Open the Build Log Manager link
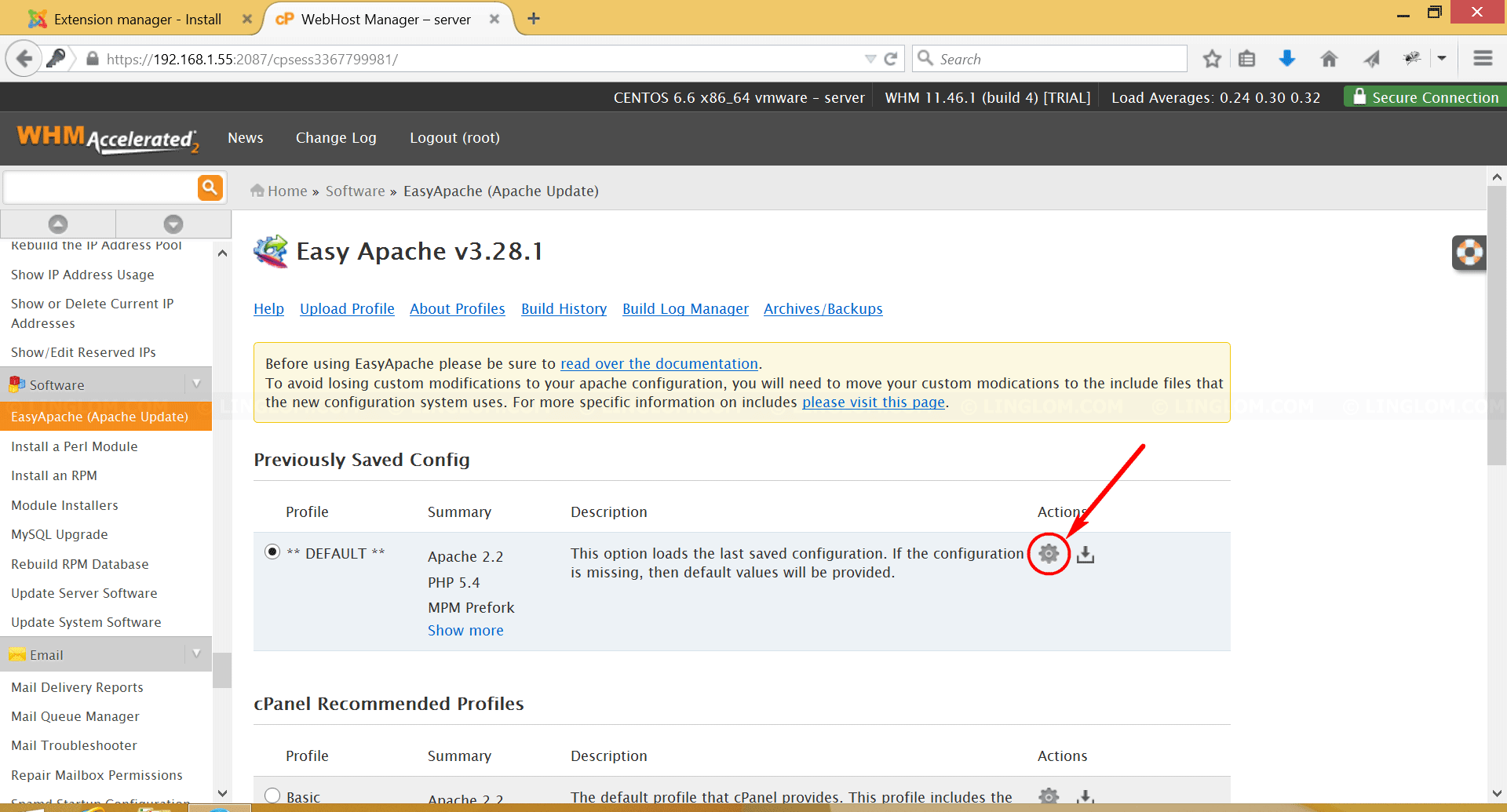1507x812 pixels. pyautogui.click(x=685, y=309)
